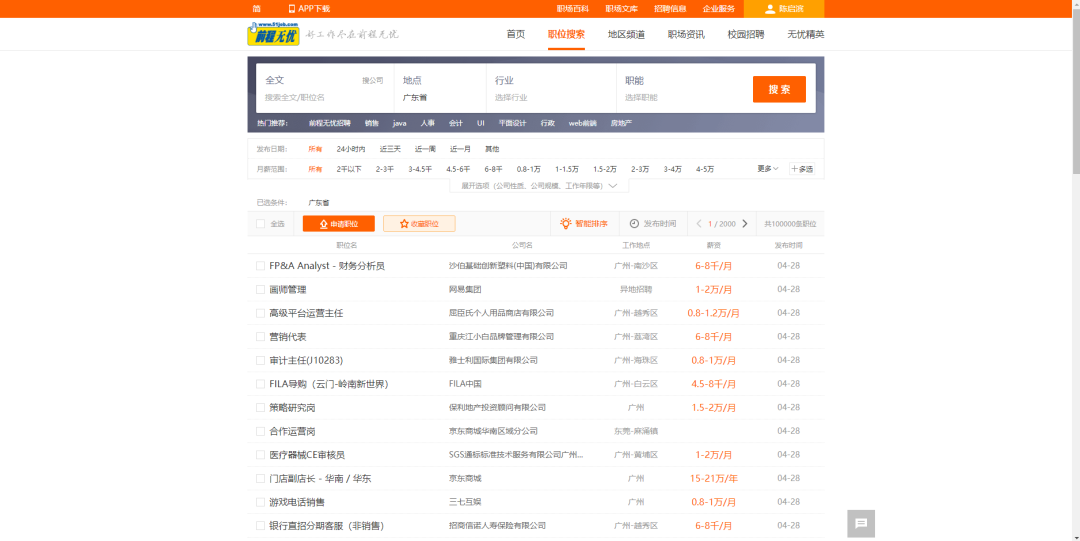The image size is (1080, 541).
Task: Expand 更多 salary range options
Action: [x=767, y=169]
